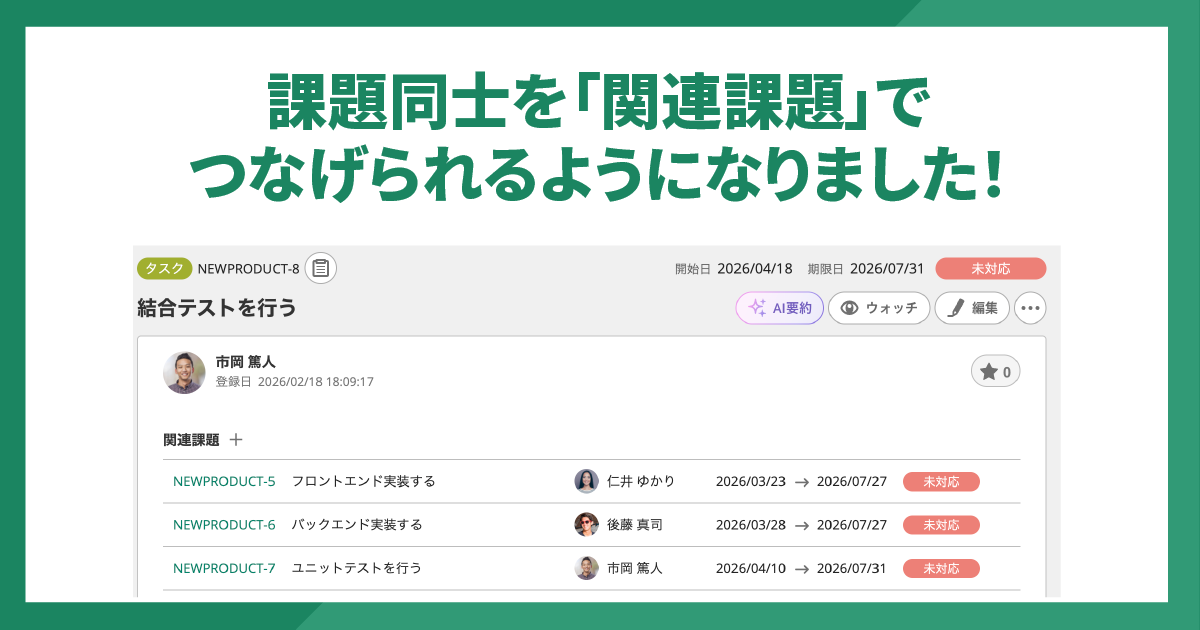
Task: Open the NEWPRODUCT-6 link
Action: pyautogui.click(x=224, y=524)
